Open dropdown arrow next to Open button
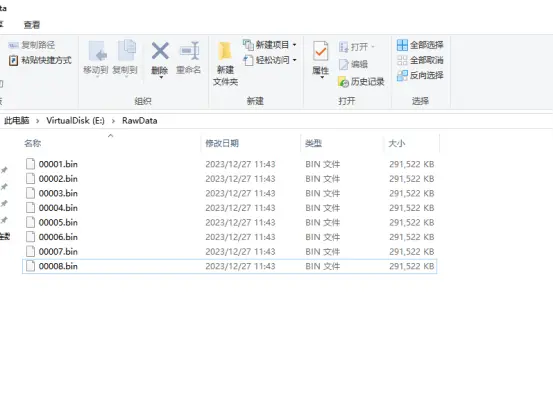 (x=372, y=47)
